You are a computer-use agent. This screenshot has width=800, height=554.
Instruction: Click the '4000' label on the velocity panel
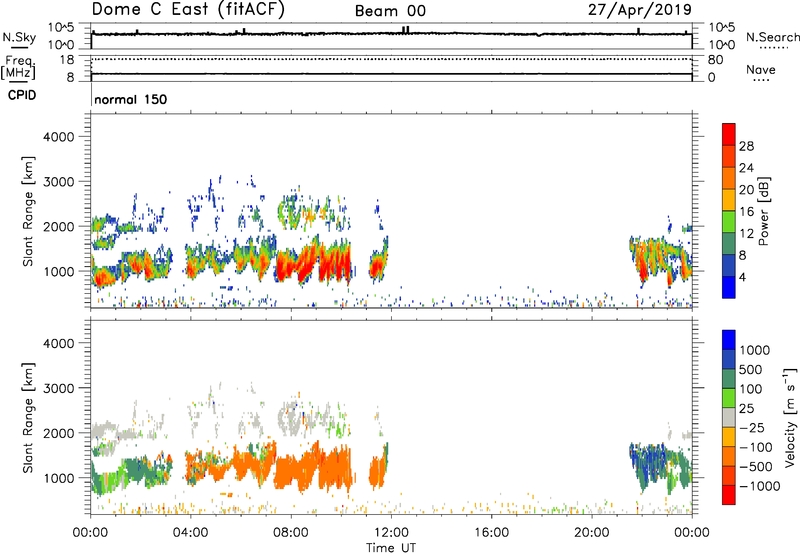[x=59, y=343]
